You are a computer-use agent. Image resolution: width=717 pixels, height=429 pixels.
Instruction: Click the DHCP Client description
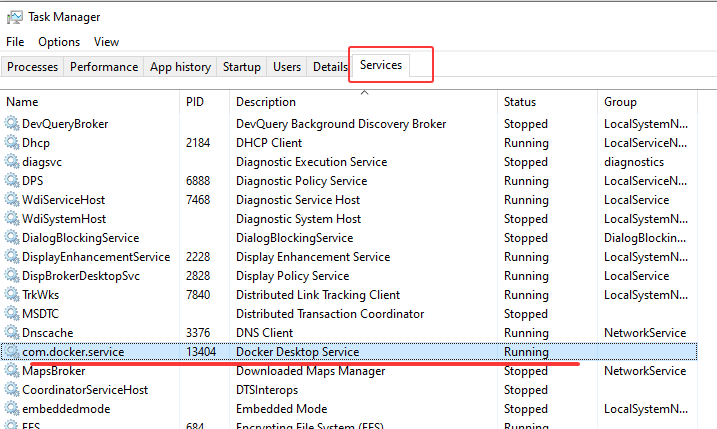pyautogui.click(x=269, y=143)
